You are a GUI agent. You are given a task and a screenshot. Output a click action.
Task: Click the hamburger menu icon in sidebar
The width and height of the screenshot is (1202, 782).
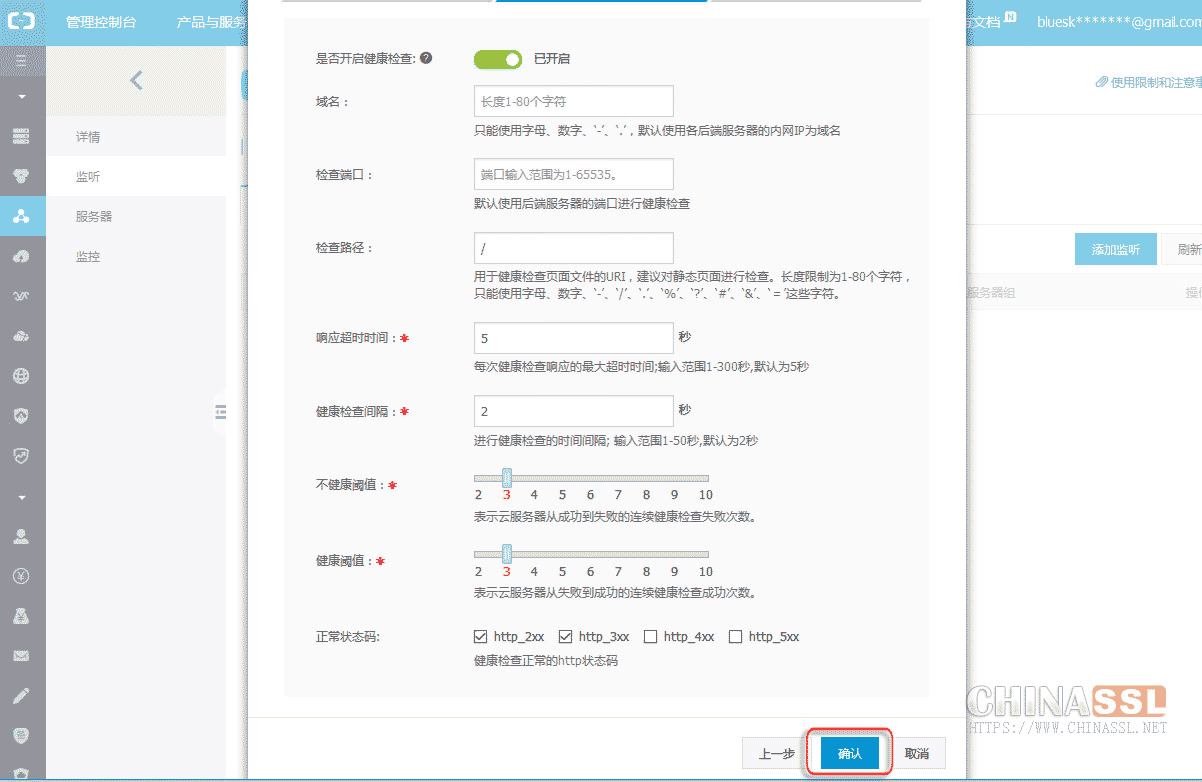[22, 61]
